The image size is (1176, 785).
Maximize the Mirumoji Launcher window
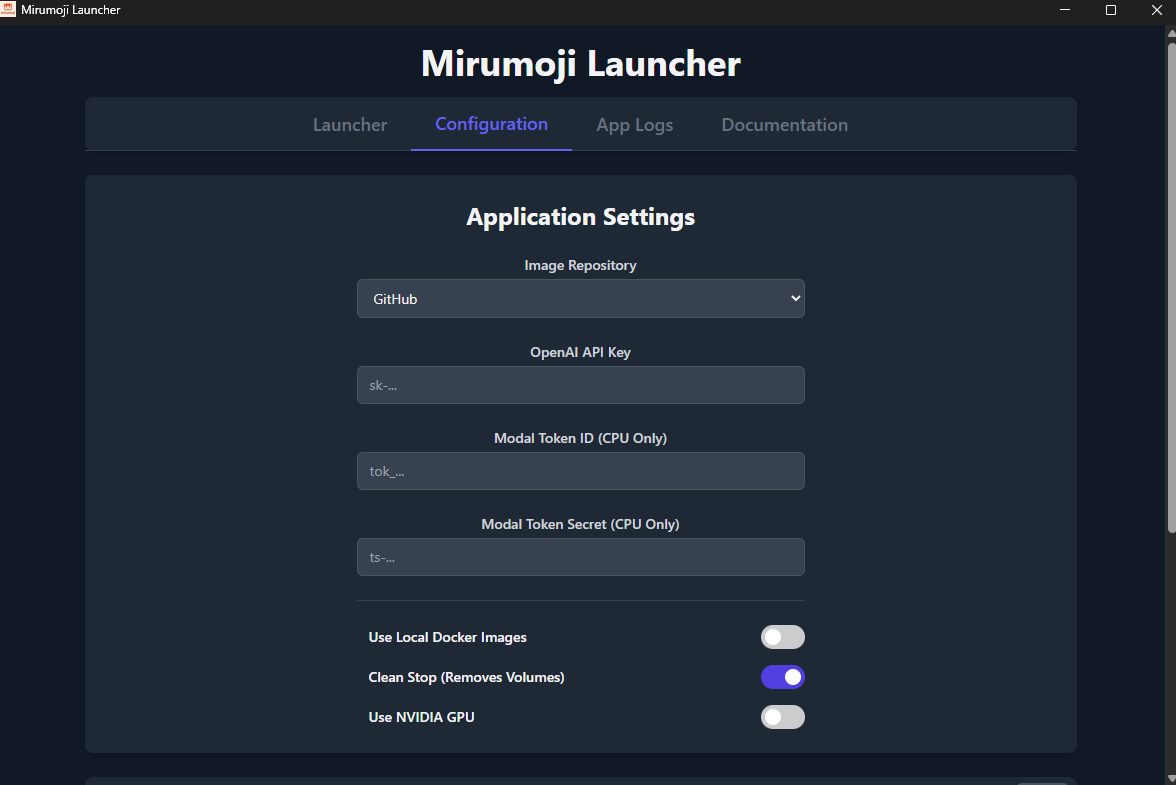coord(1111,10)
